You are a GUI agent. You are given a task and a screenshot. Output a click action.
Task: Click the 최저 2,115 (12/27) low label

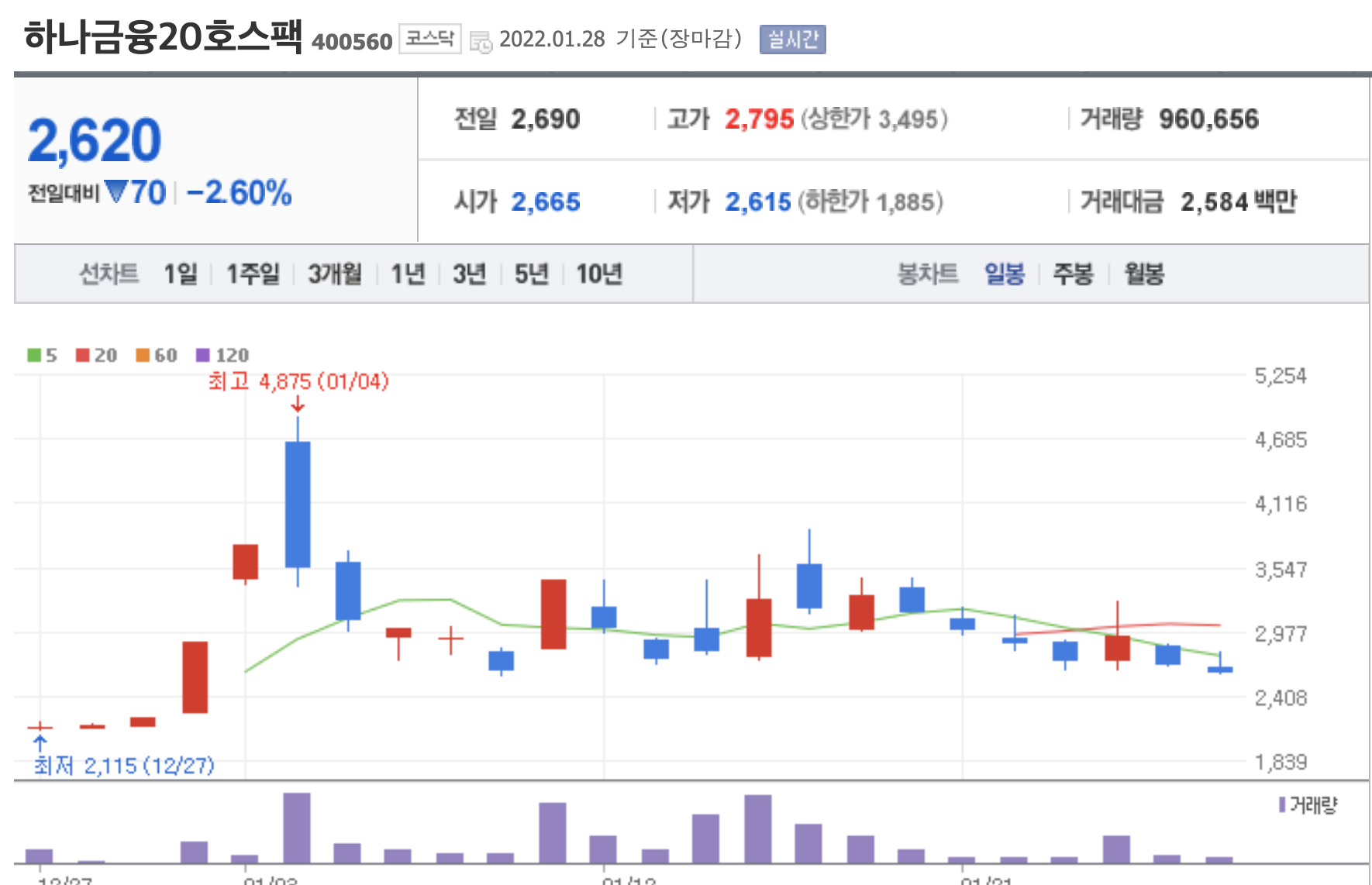124,766
